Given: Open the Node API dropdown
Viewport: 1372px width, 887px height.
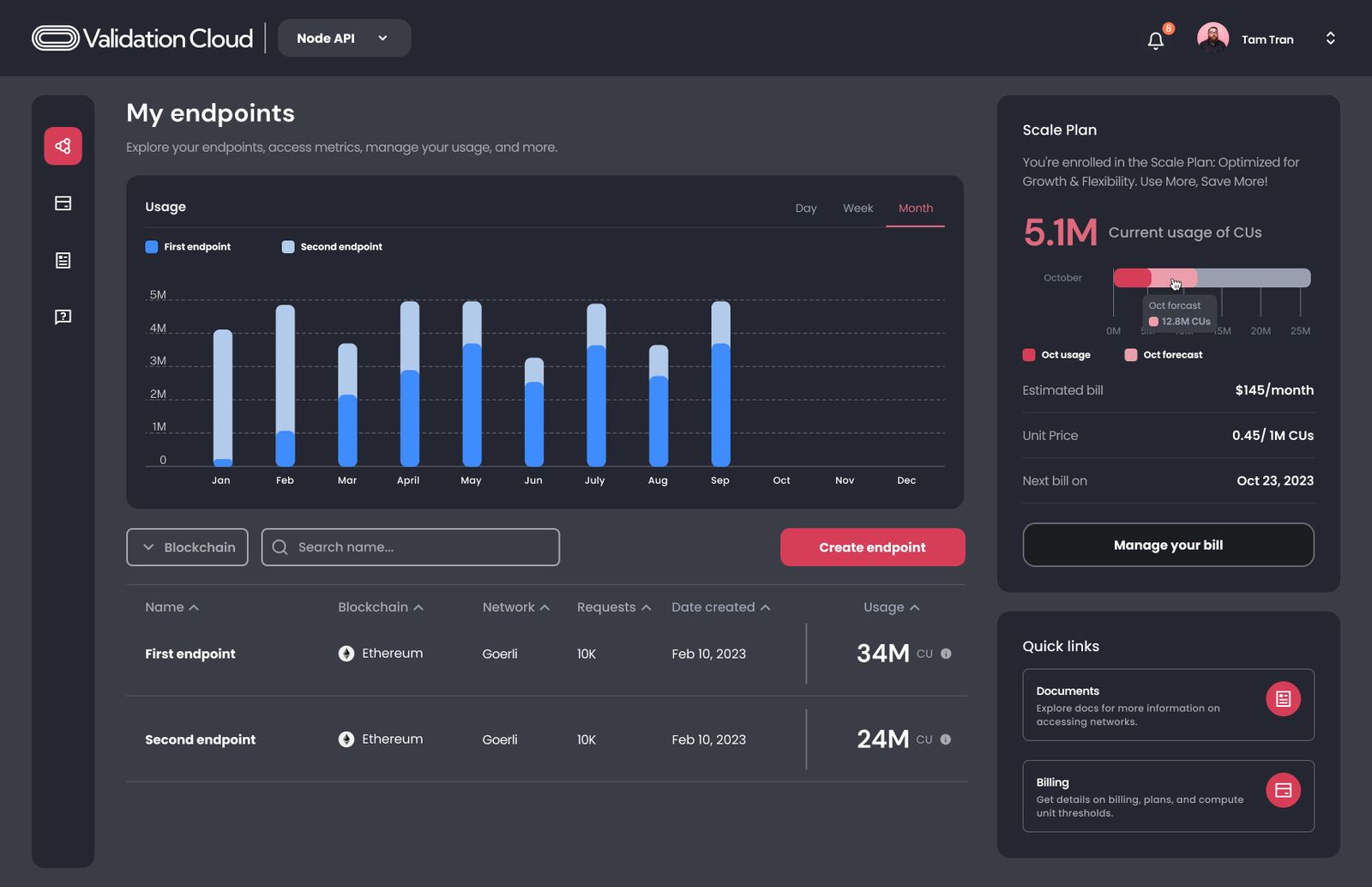Looking at the screenshot, I should (x=344, y=38).
